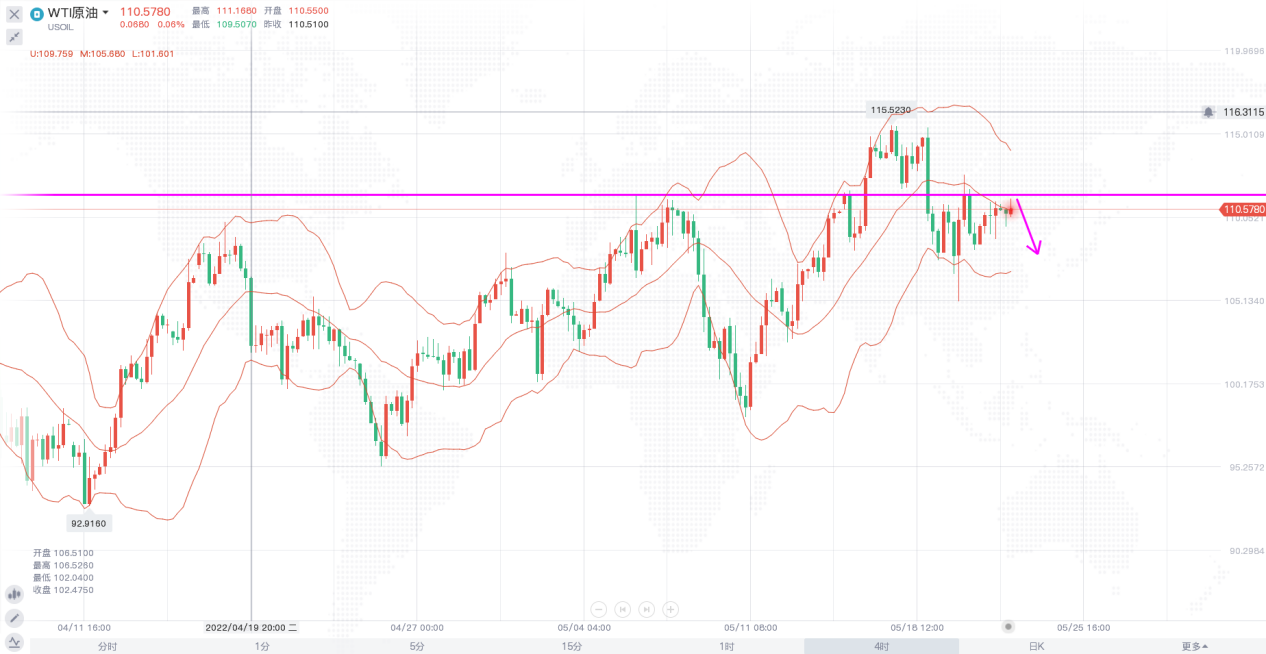The height and width of the screenshot is (654, 1266).
Task: Click the WTI原油 round symbol icon
Action: coord(36,14)
